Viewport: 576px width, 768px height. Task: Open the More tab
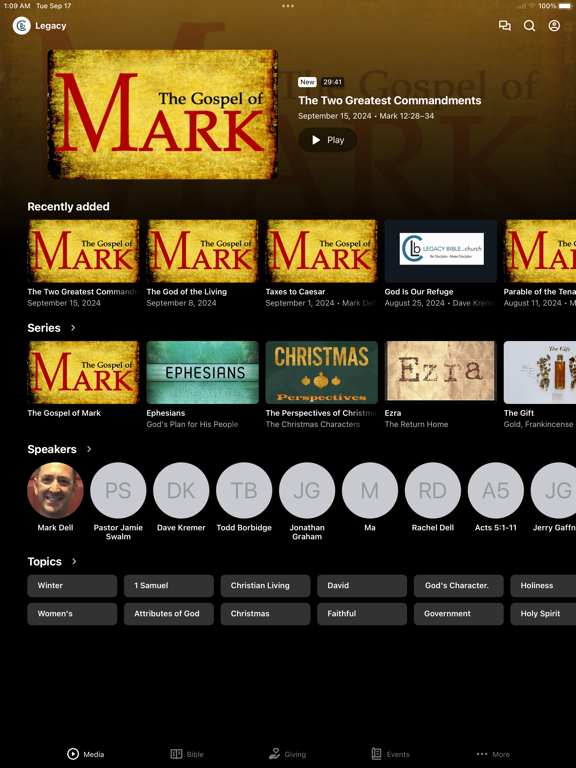493,754
